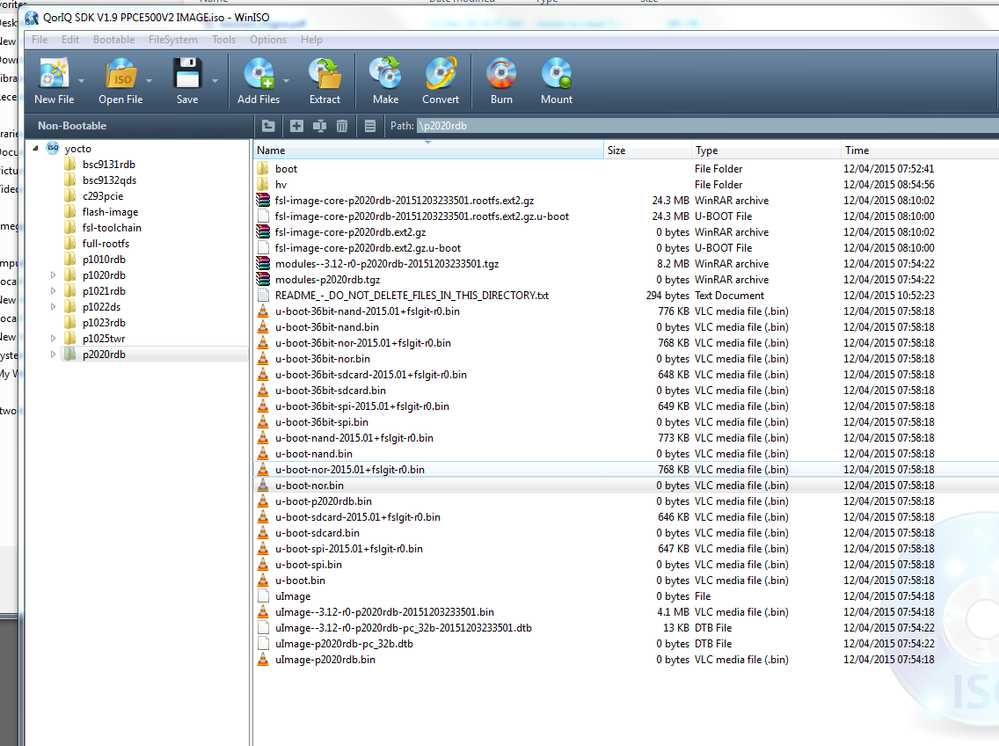Image resolution: width=999 pixels, height=746 pixels.
Task: Click the Extract toolbar icon
Action: (325, 73)
